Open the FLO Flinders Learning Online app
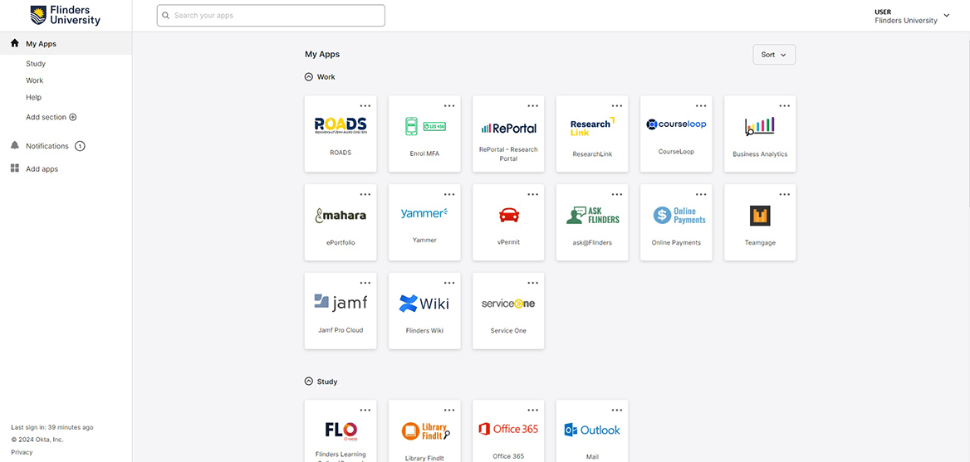Viewport: 970px width, 462px height. coord(340,431)
